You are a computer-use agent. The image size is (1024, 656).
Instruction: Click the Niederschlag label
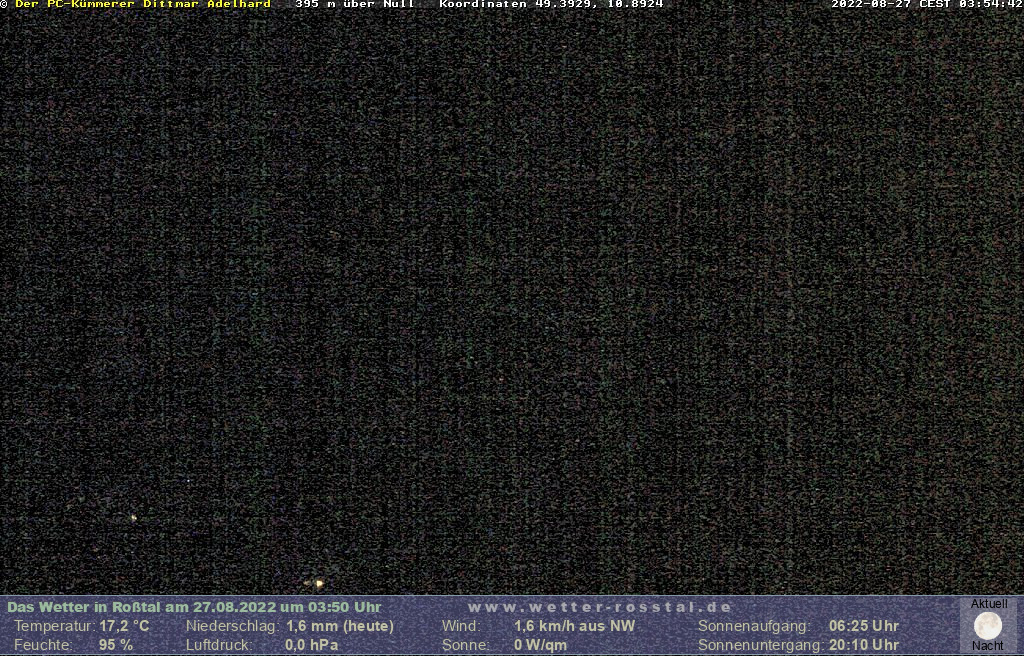(x=232, y=626)
